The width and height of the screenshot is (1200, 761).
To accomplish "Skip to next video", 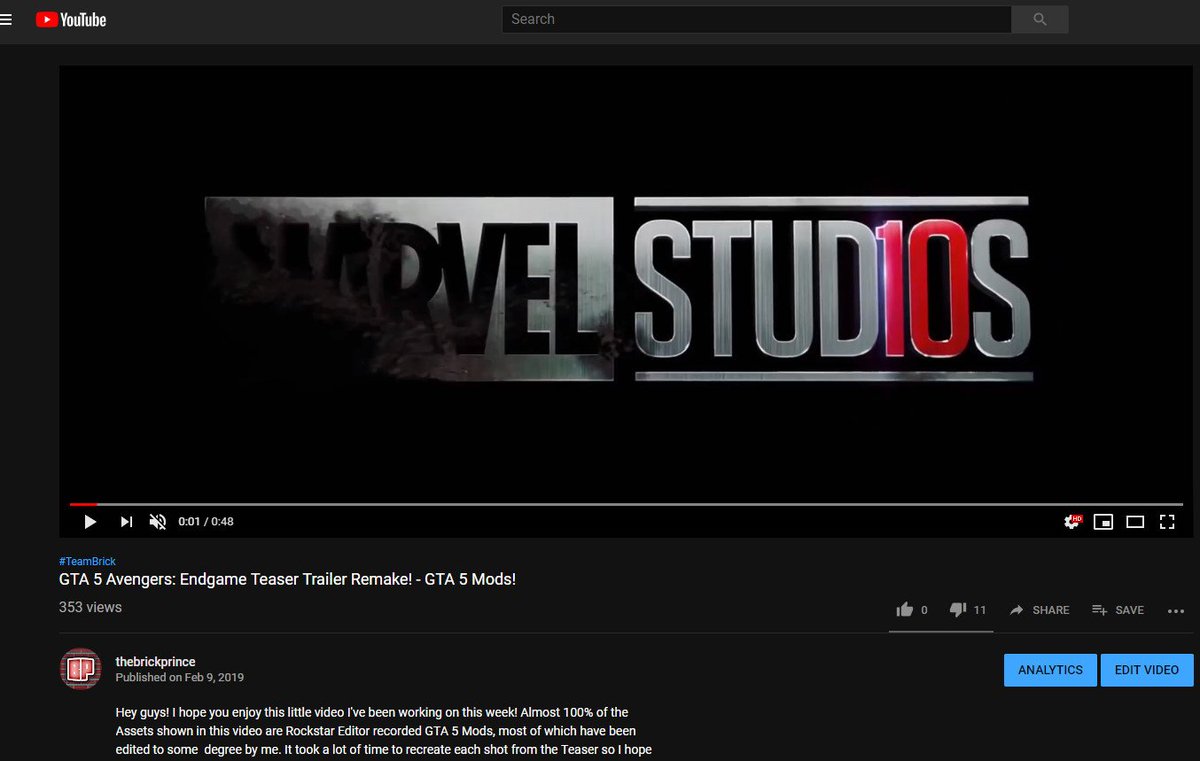I will (126, 521).
